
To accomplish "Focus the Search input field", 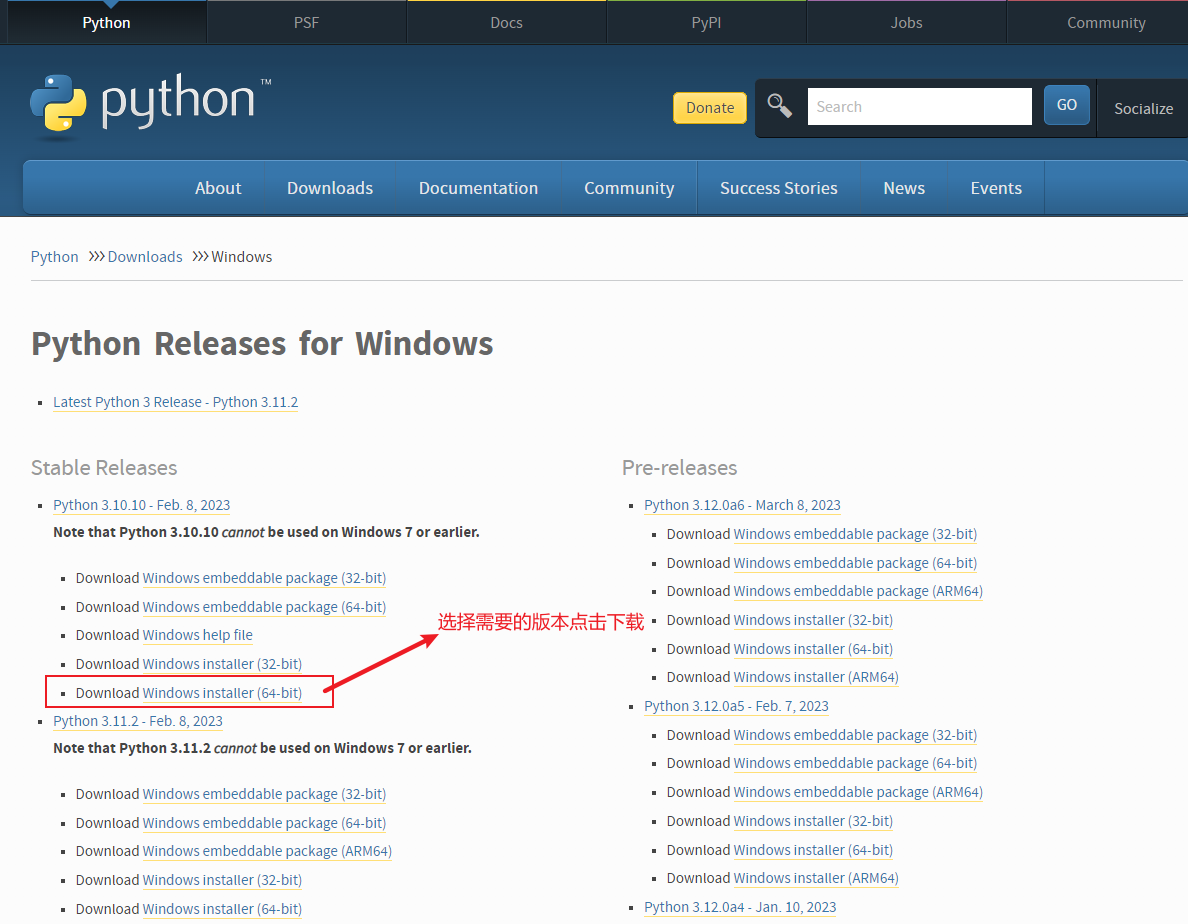I will point(919,107).
